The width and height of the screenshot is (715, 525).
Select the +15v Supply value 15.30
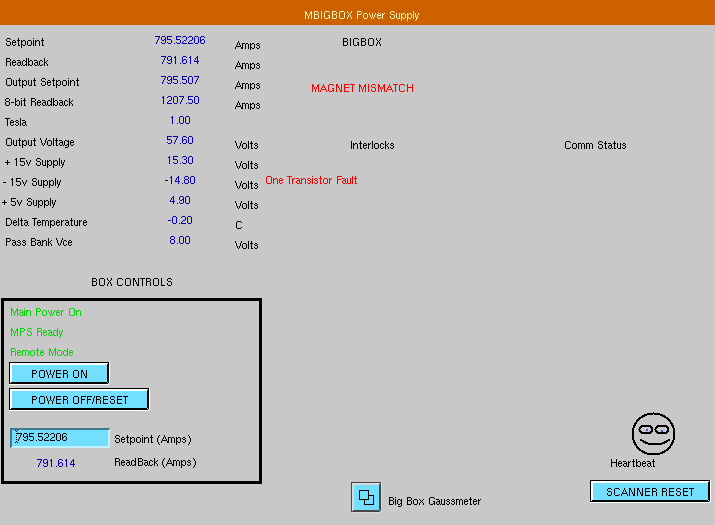(180, 160)
